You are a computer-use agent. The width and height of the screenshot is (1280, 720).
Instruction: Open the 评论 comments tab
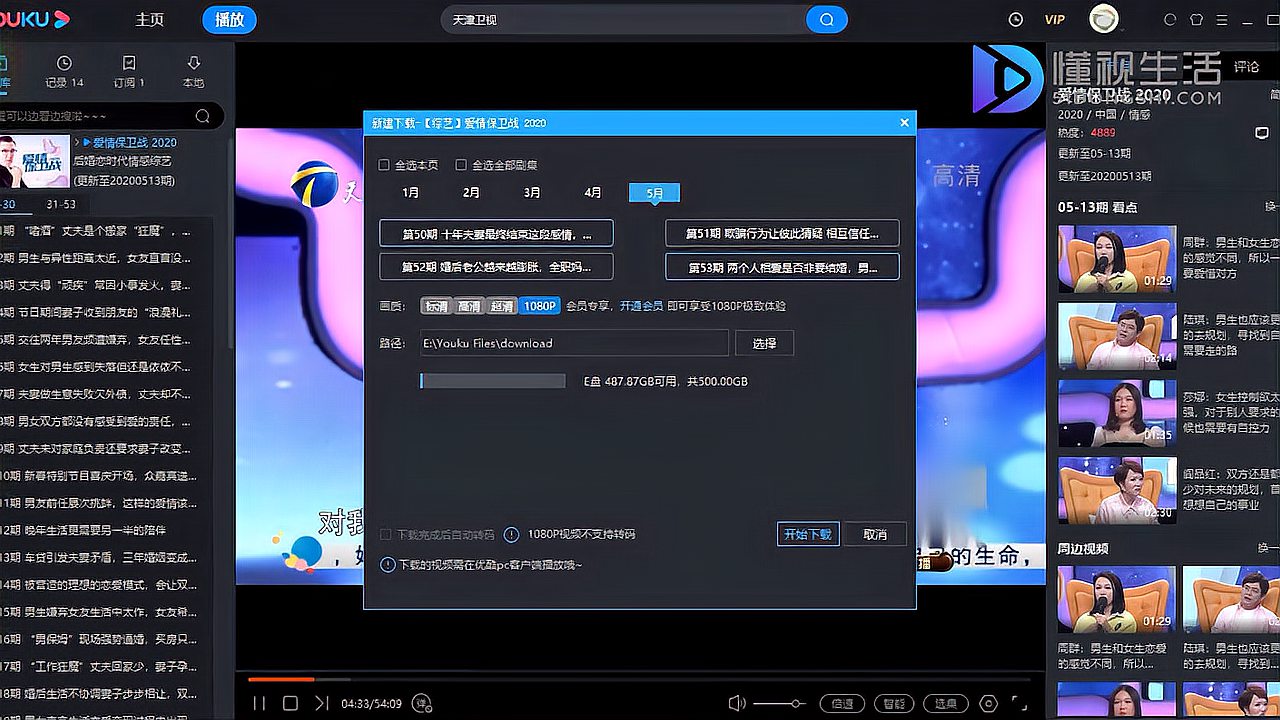point(1246,66)
